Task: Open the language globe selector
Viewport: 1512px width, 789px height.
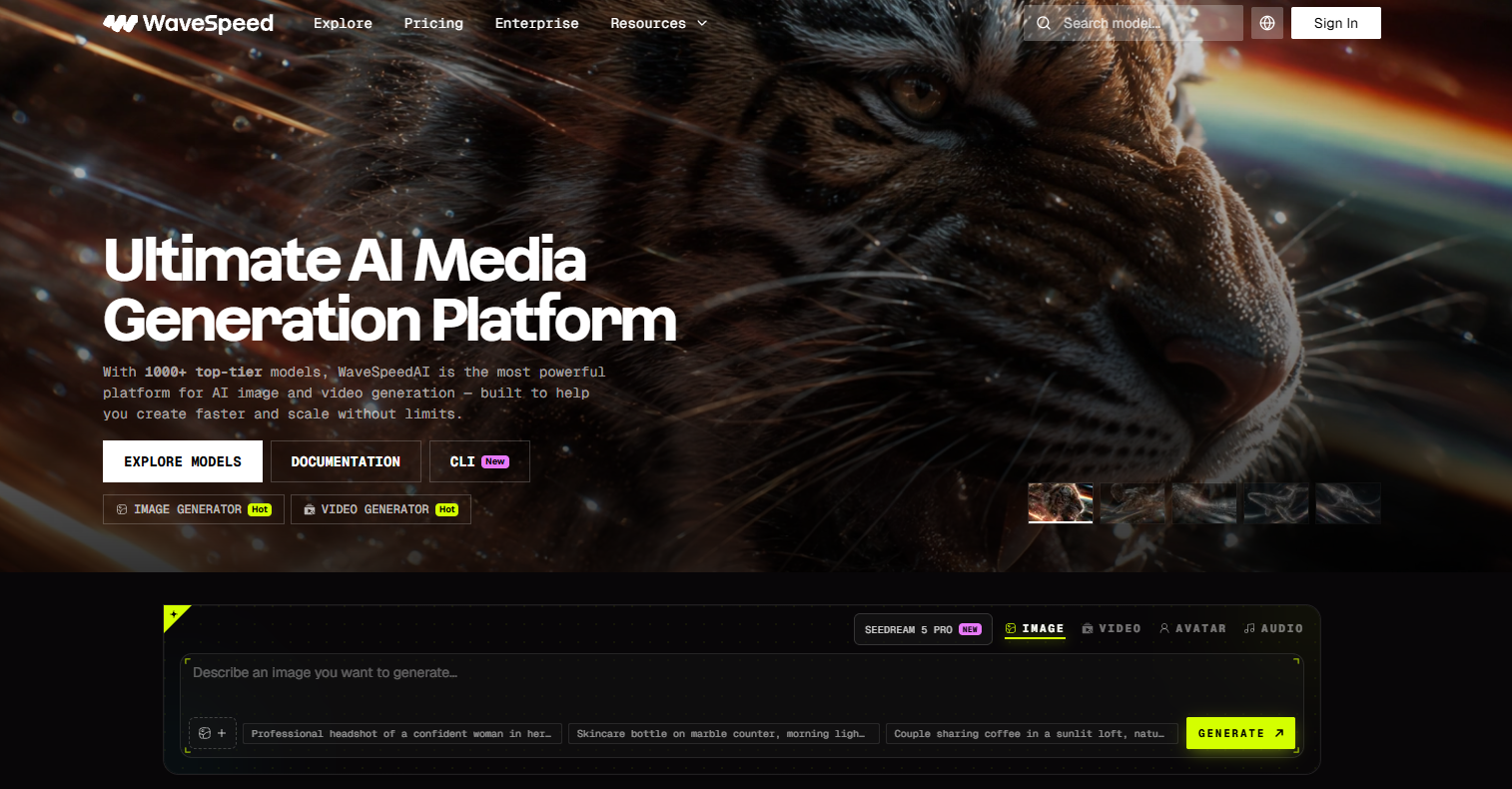Action: tap(1267, 23)
